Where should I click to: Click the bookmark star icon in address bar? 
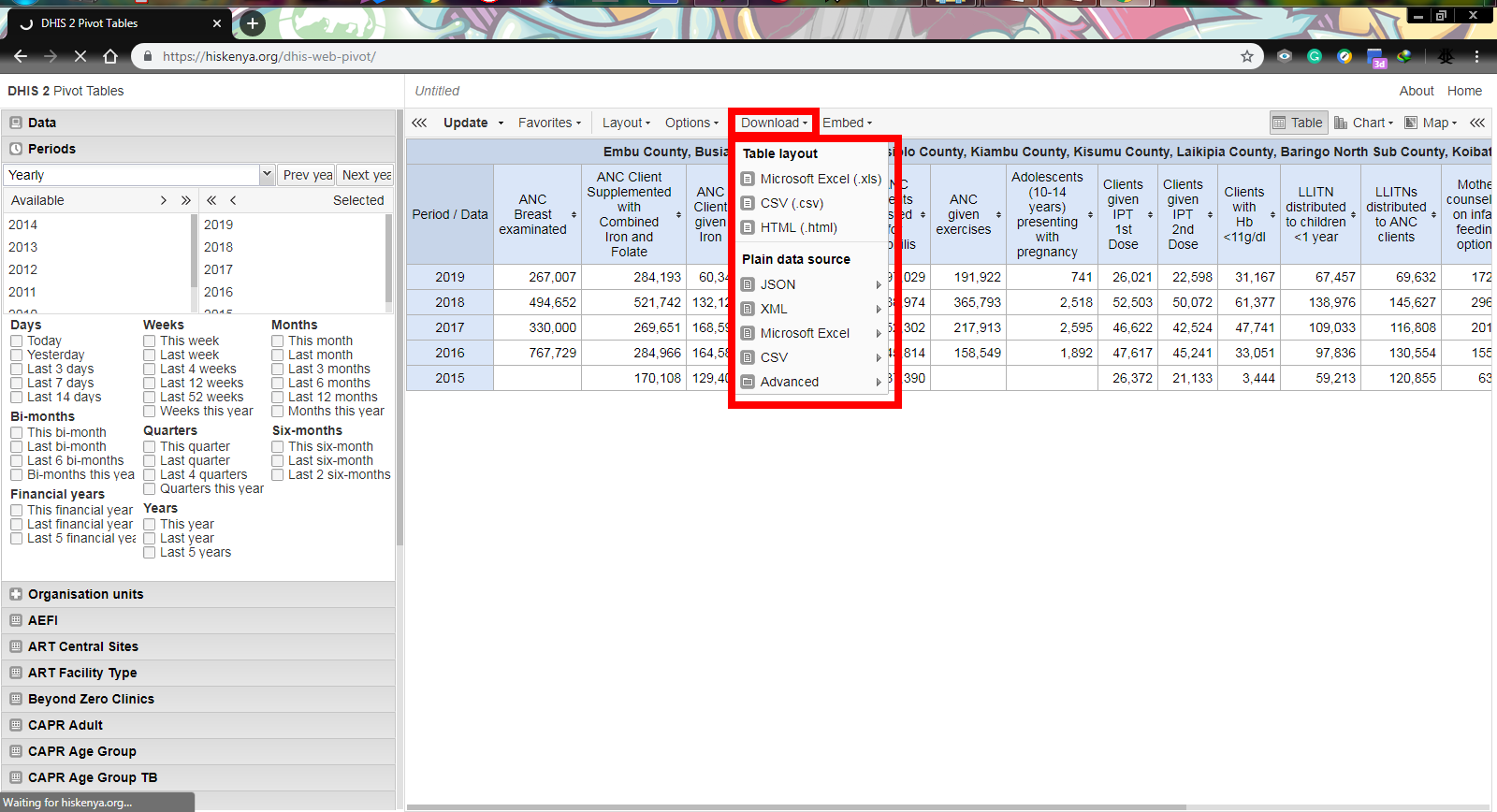point(1246,56)
